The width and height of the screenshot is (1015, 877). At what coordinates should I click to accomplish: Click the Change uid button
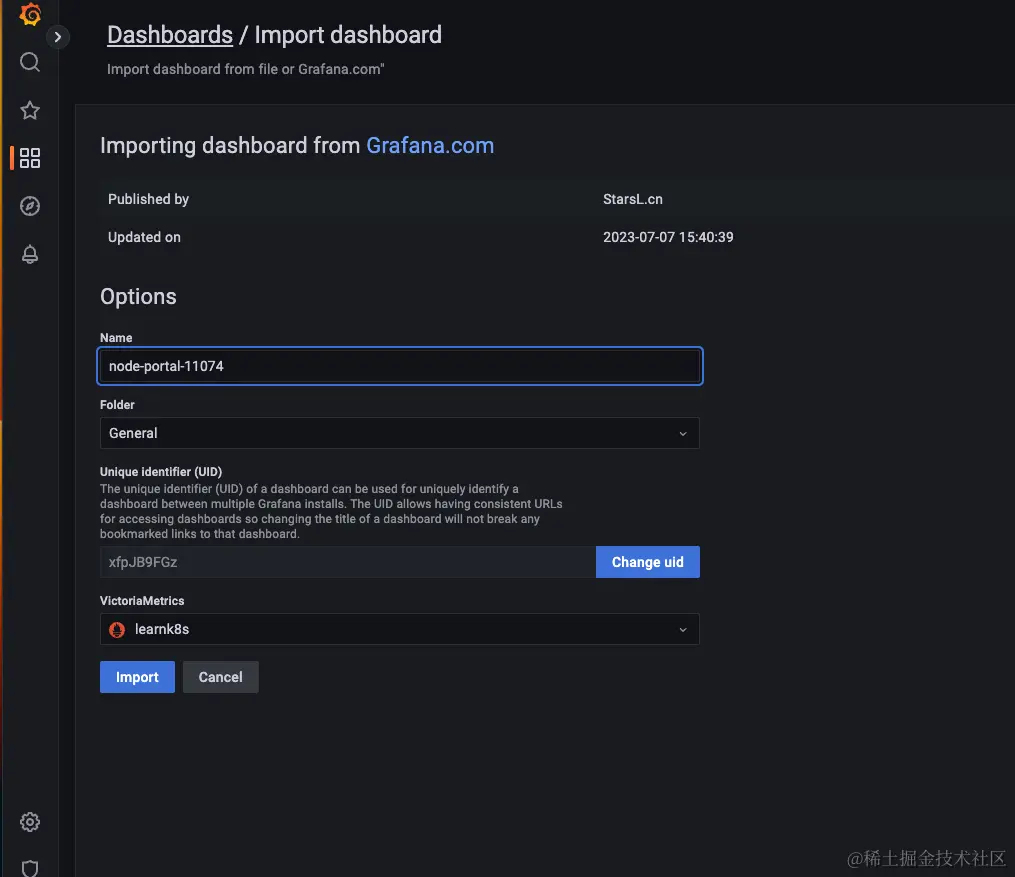[x=647, y=562]
